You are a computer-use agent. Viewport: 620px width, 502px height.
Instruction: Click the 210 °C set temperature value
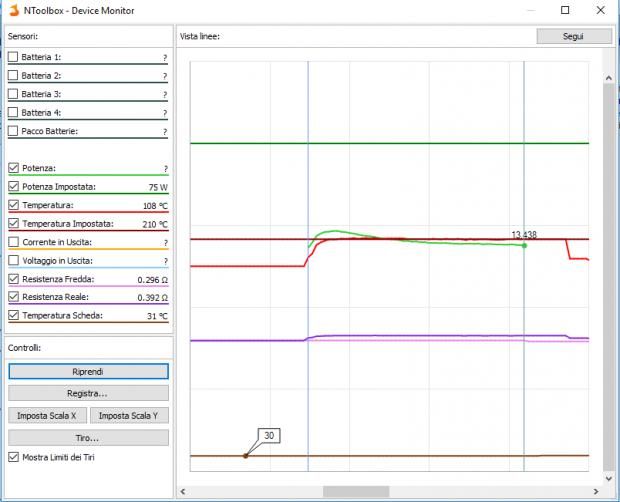155,224
